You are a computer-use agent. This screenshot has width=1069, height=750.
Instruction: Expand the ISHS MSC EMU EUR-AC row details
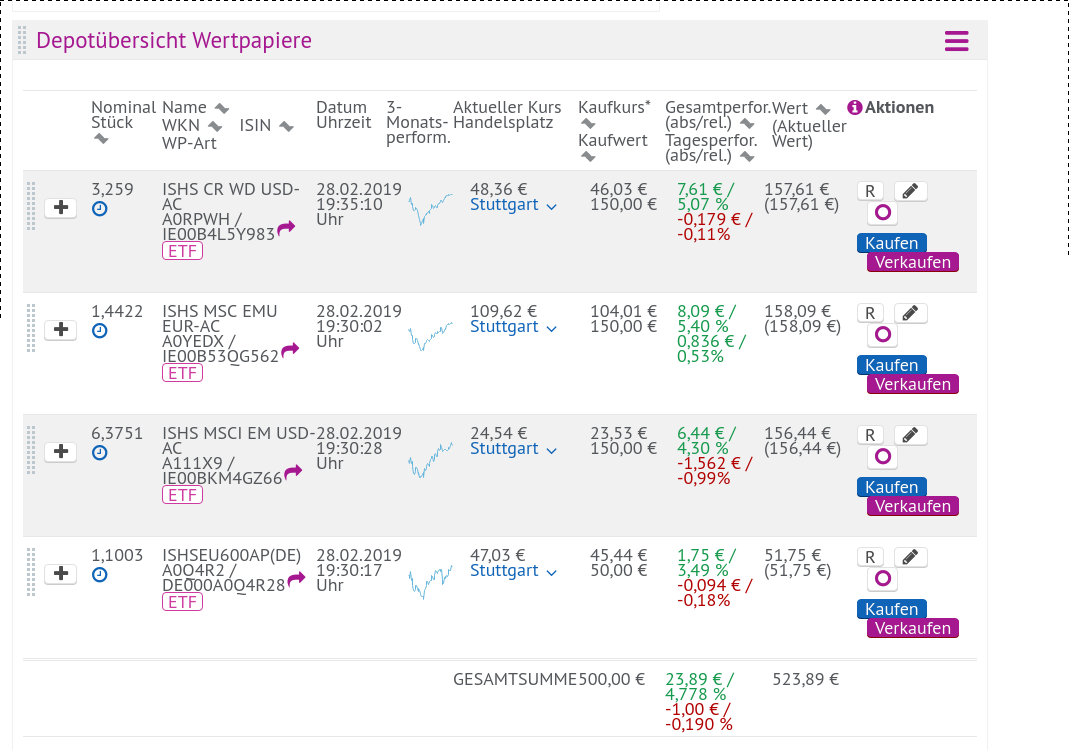[61, 329]
